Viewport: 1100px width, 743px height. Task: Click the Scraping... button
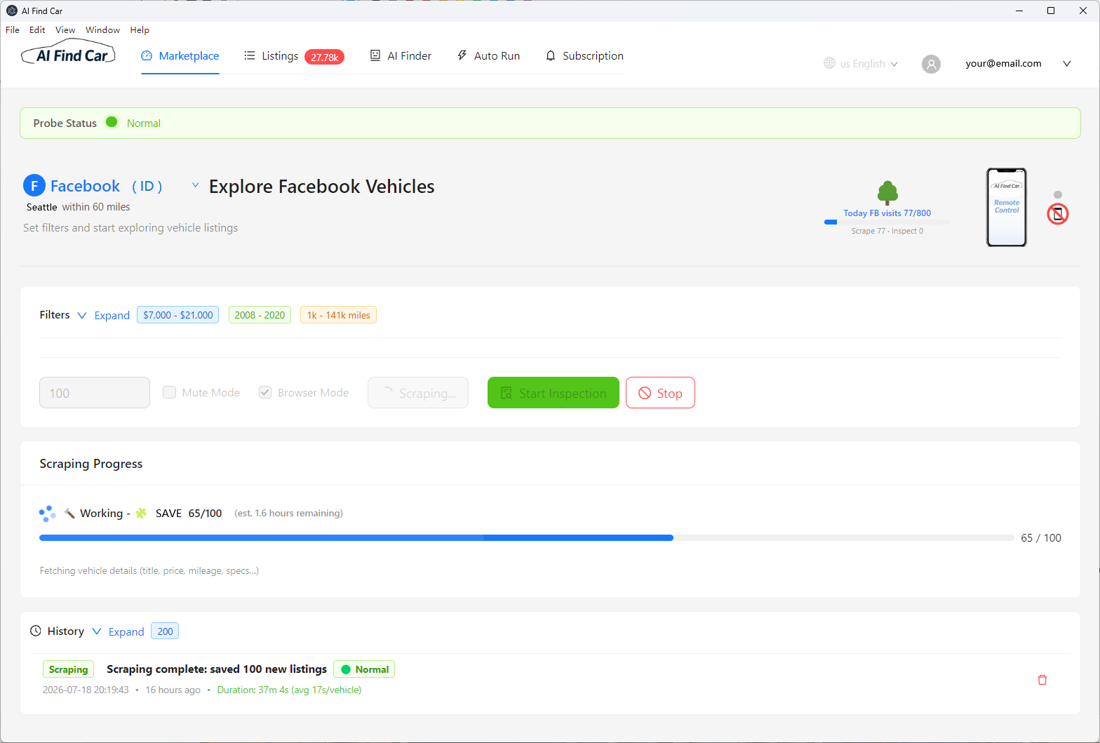[x=418, y=393]
